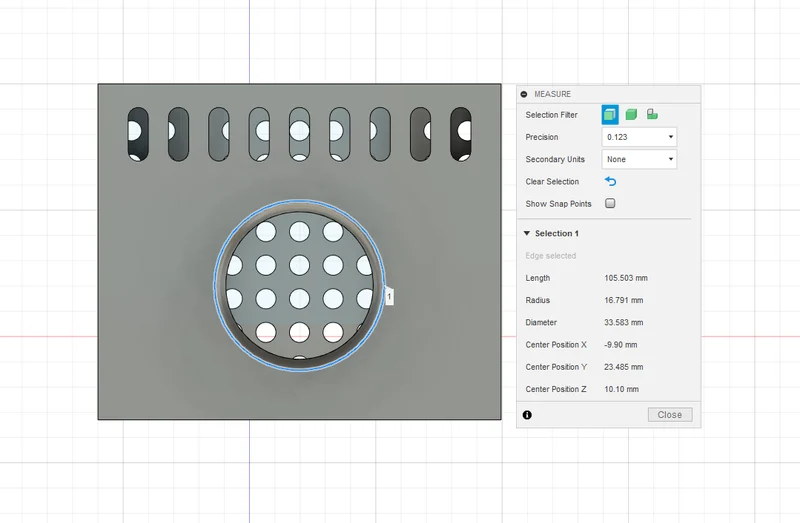Click the 'Edge selected' status text
The height and width of the screenshot is (523, 800).
(x=551, y=256)
